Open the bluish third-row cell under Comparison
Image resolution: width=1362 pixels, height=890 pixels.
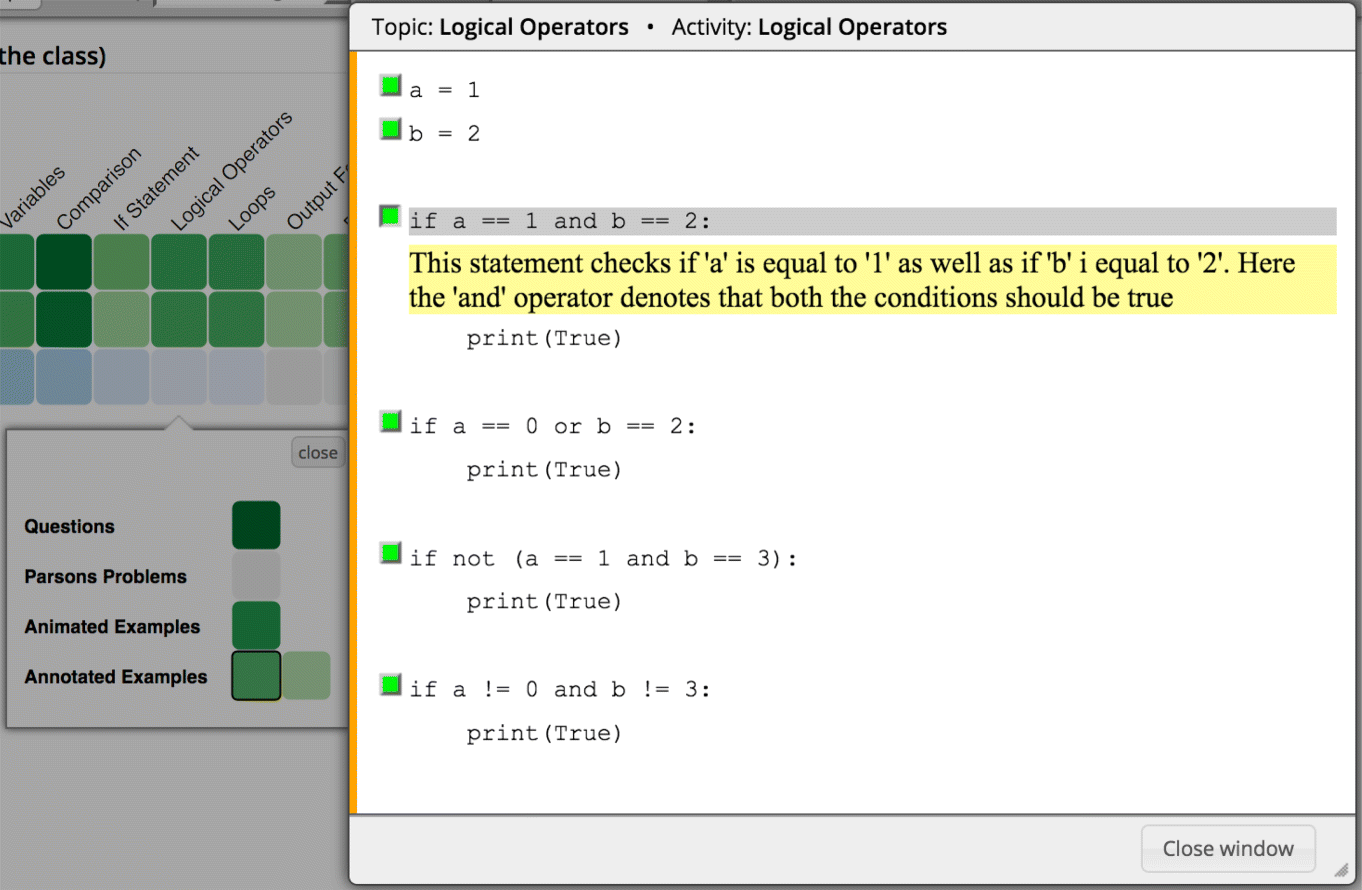tap(64, 377)
